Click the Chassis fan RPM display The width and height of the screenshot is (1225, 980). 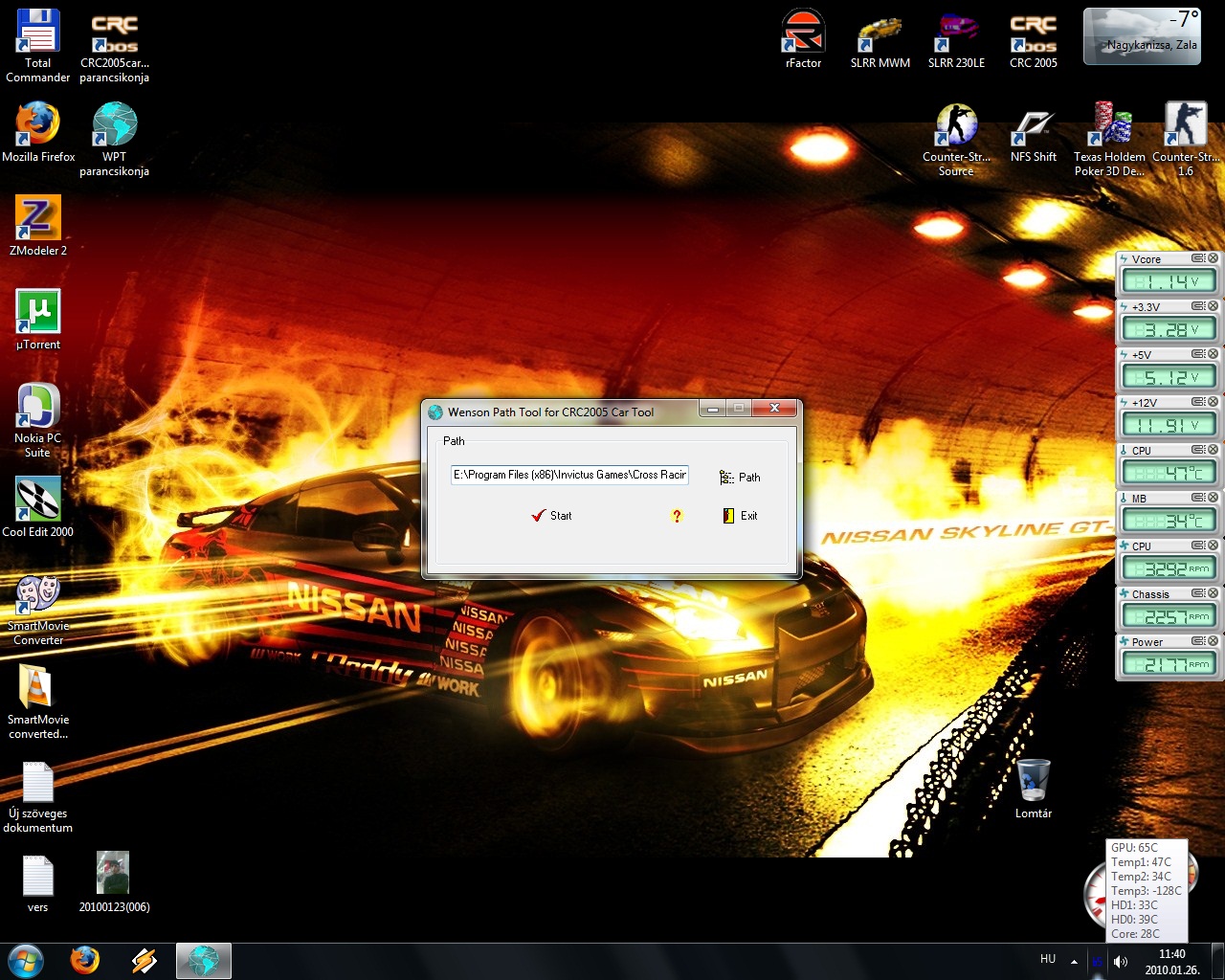point(1169,616)
